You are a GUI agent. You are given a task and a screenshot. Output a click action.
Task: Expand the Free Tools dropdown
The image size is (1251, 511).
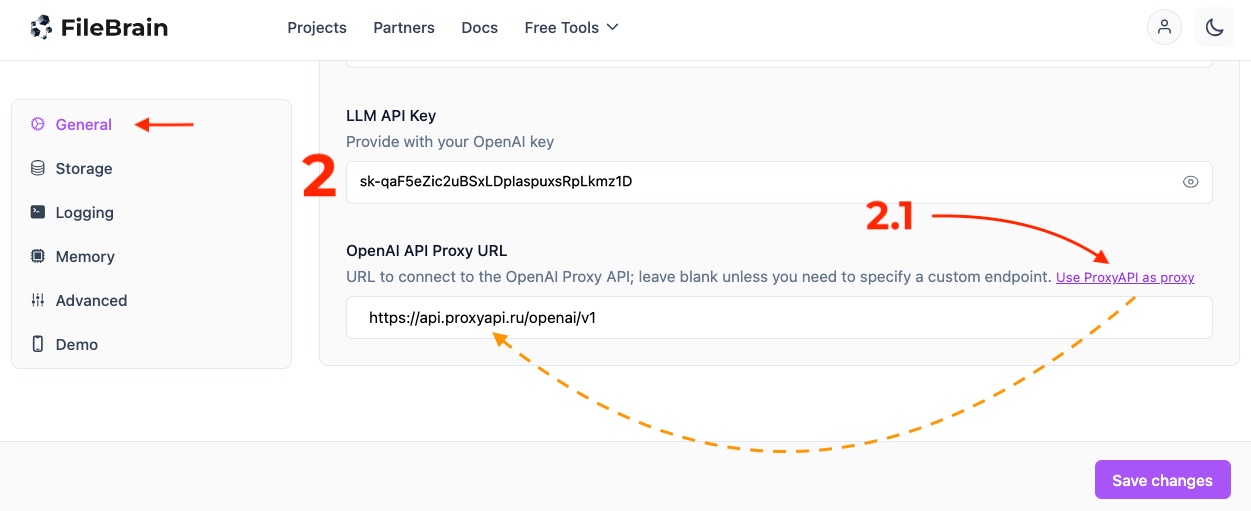click(x=571, y=28)
